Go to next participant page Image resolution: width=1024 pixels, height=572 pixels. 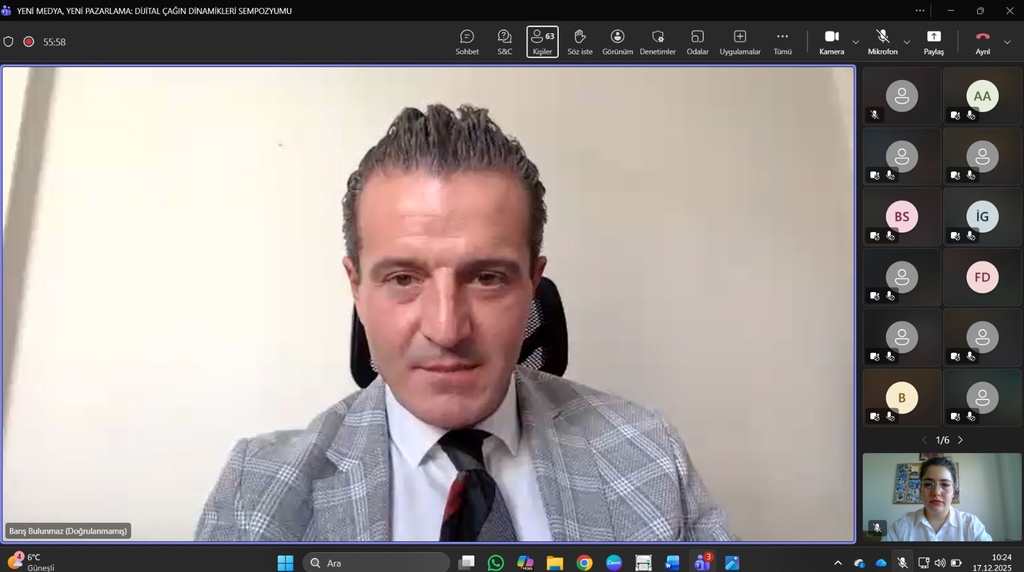(961, 440)
